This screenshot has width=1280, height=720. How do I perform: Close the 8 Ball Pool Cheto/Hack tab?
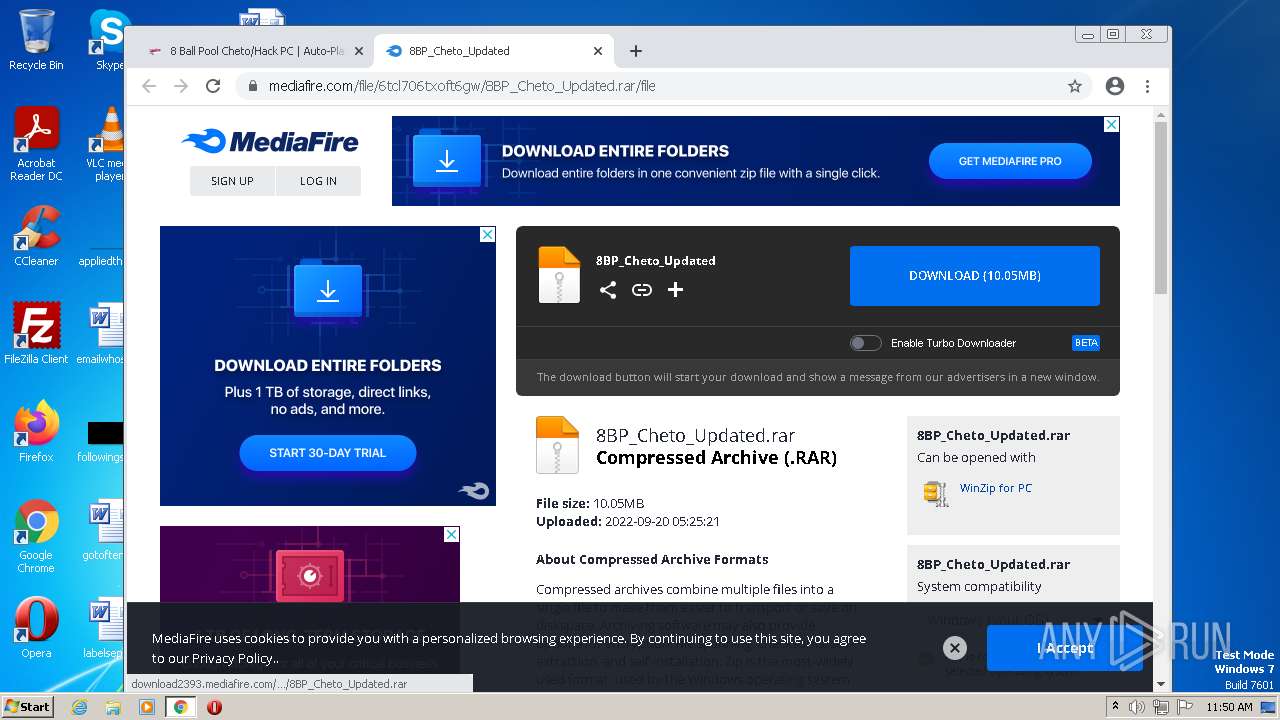pyautogui.click(x=358, y=51)
